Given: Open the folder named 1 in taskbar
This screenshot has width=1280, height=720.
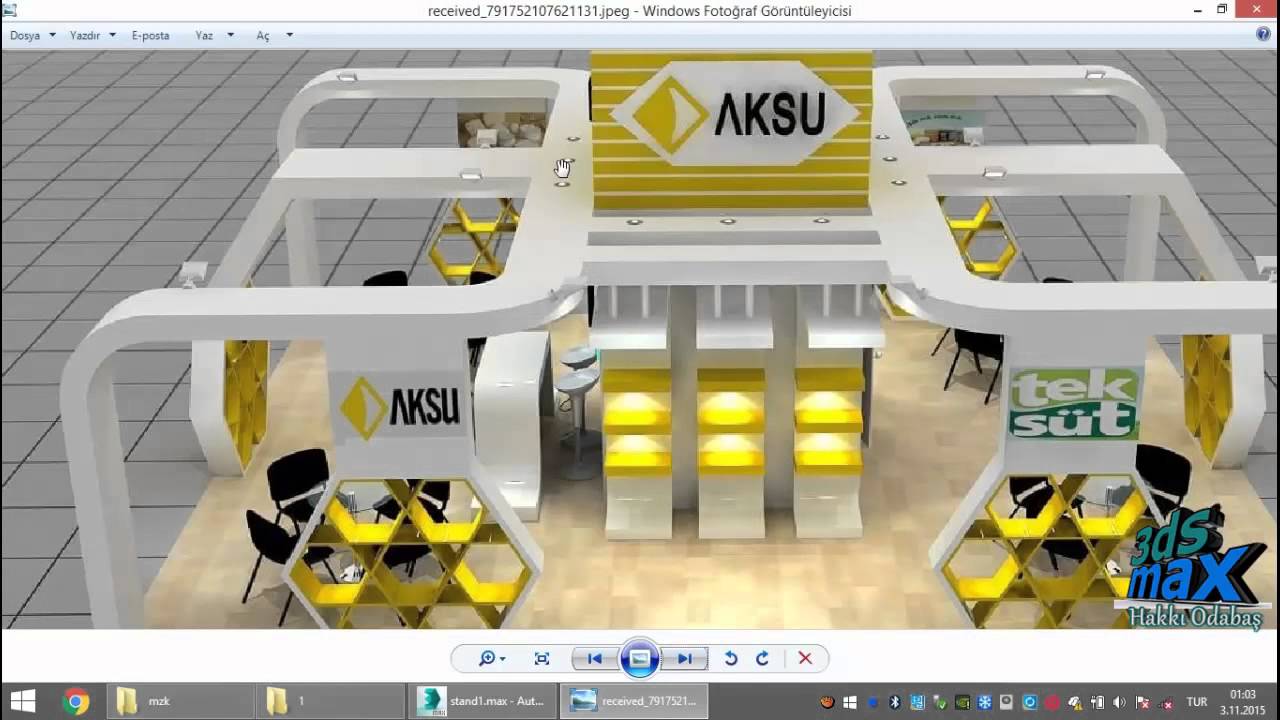Looking at the screenshot, I should point(330,701).
